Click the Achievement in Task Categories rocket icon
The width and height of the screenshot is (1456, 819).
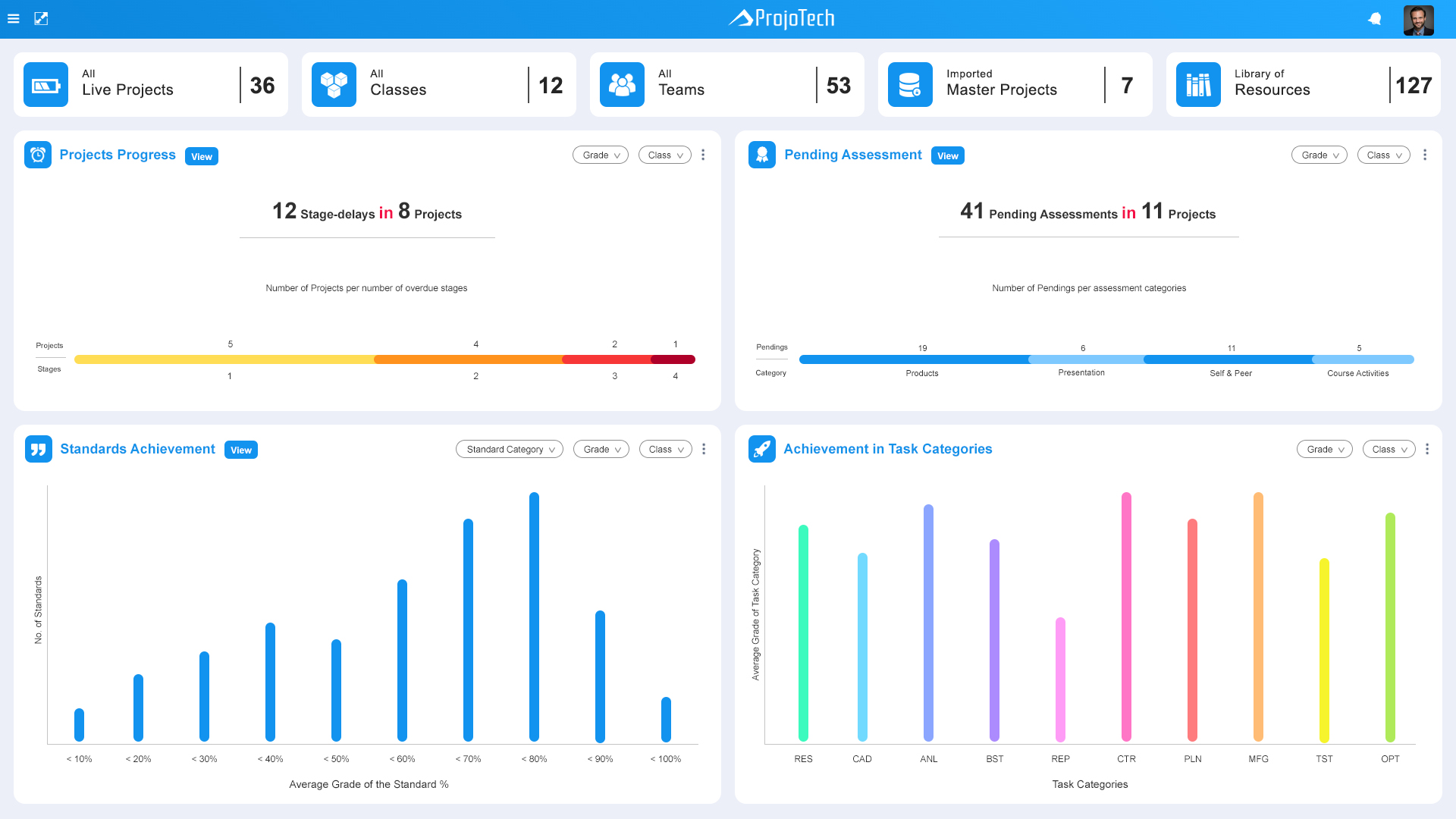click(761, 449)
